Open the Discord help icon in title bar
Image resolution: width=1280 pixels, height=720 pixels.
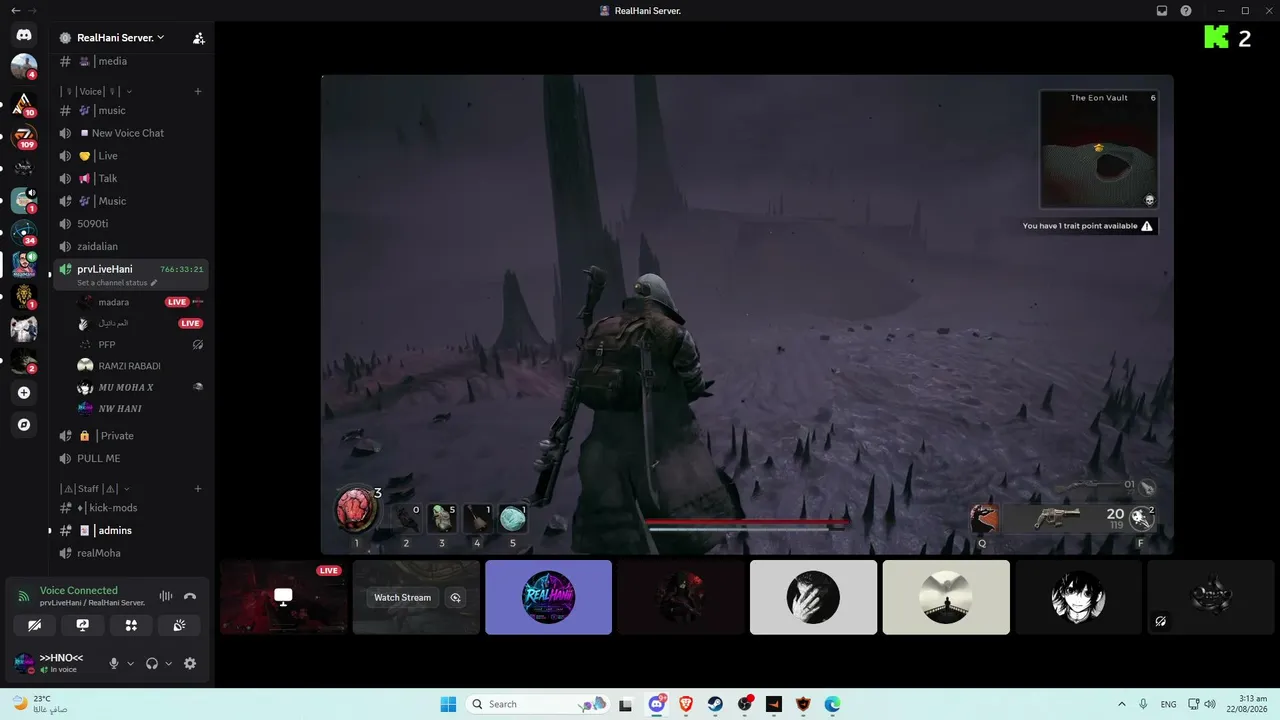click(1186, 10)
